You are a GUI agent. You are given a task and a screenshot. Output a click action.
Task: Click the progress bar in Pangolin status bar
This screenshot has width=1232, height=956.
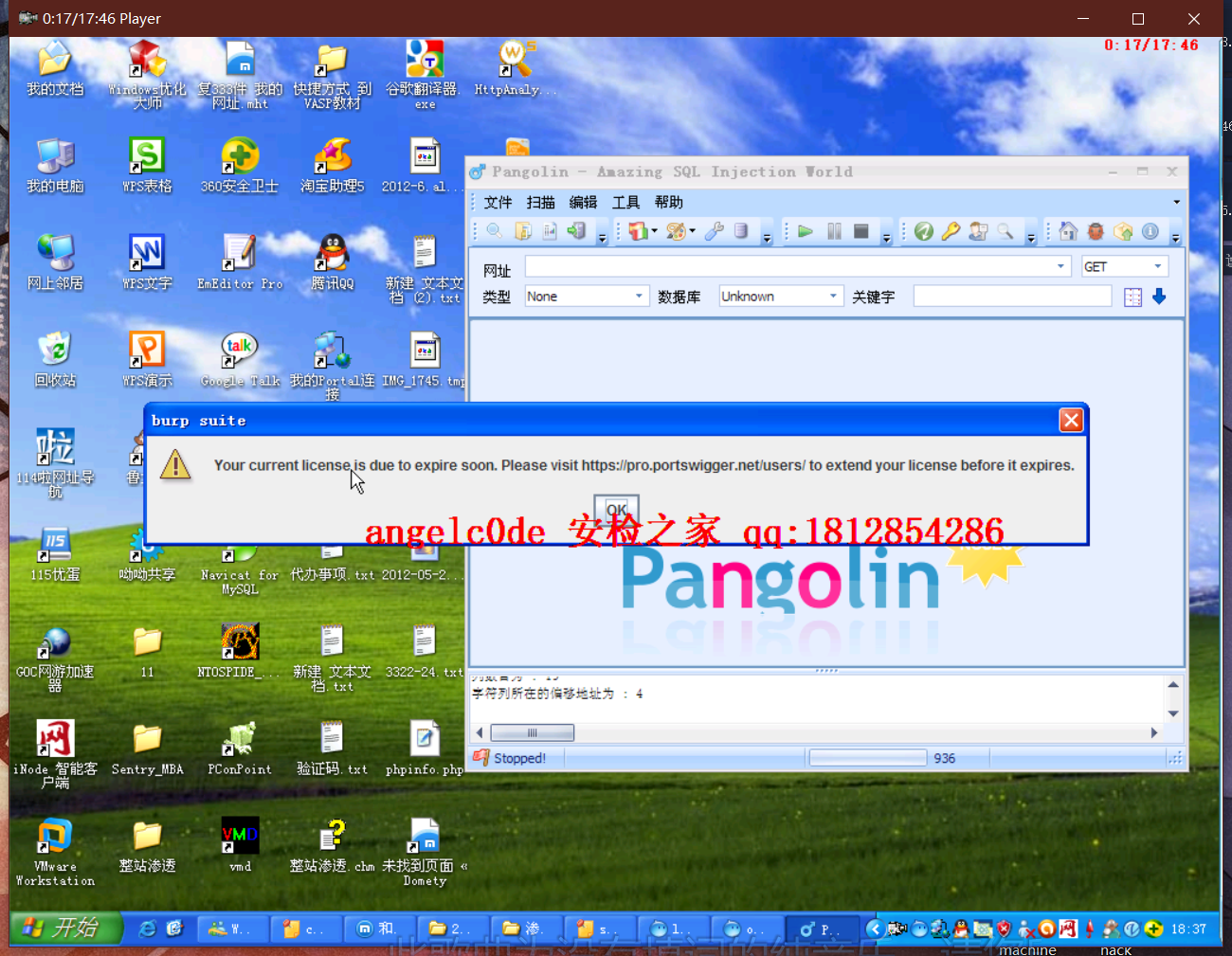click(x=868, y=758)
